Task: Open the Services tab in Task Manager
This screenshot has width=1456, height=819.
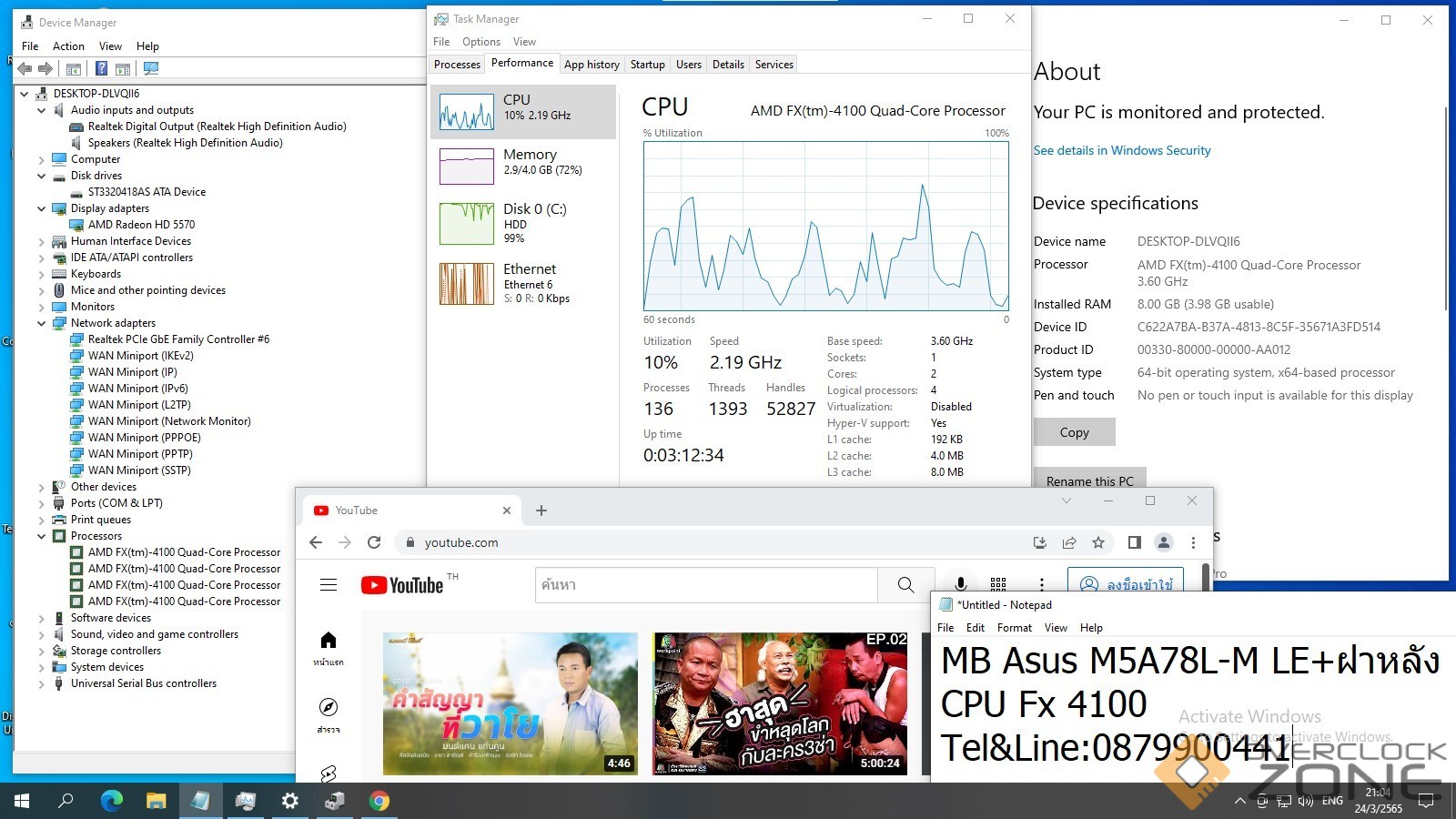Action: [773, 65]
